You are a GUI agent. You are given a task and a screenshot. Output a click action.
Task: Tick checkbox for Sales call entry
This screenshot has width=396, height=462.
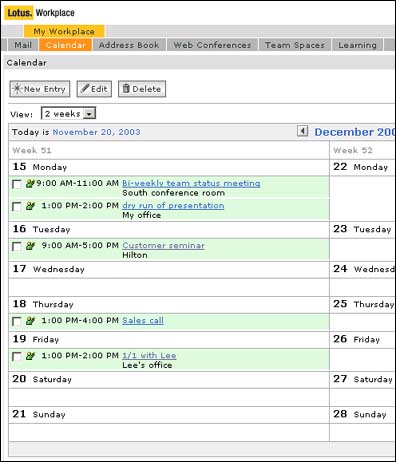click(17, 322)
